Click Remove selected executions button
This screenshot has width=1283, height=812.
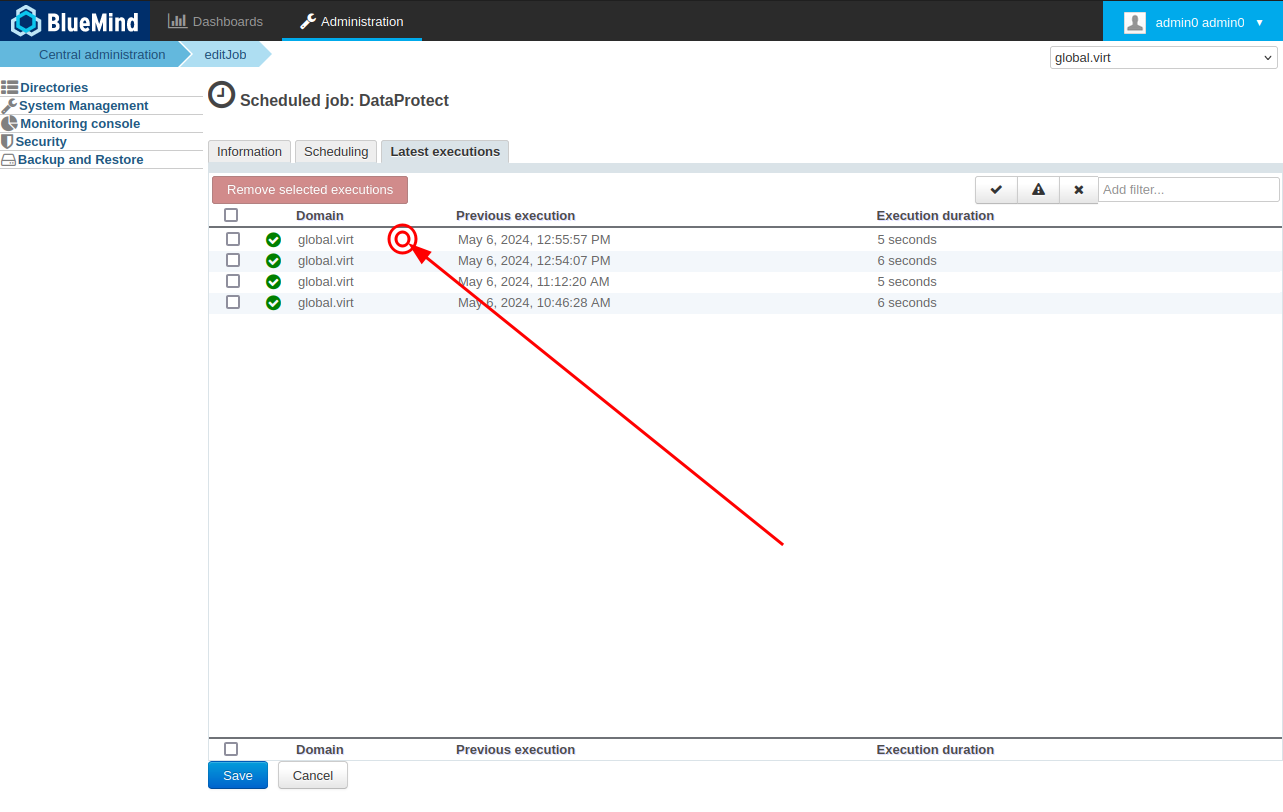[x=310, y=190]
